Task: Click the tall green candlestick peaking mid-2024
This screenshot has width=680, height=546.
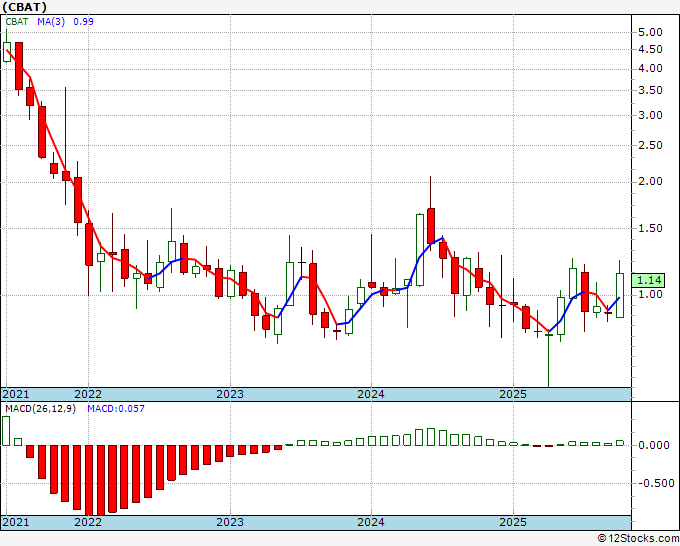Action: tap(420, 250)
